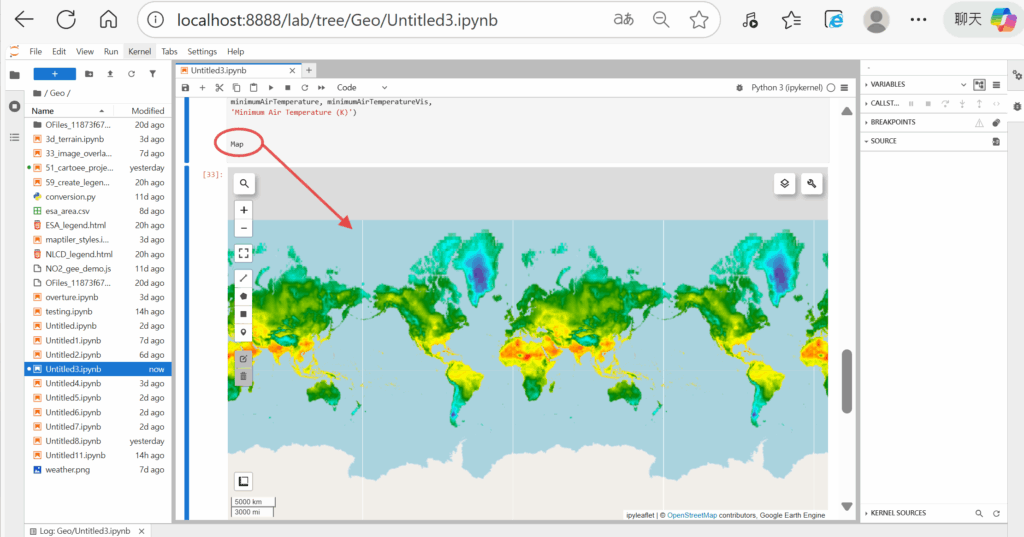
Task: Click the map fullscreen button
Action: 244,253
